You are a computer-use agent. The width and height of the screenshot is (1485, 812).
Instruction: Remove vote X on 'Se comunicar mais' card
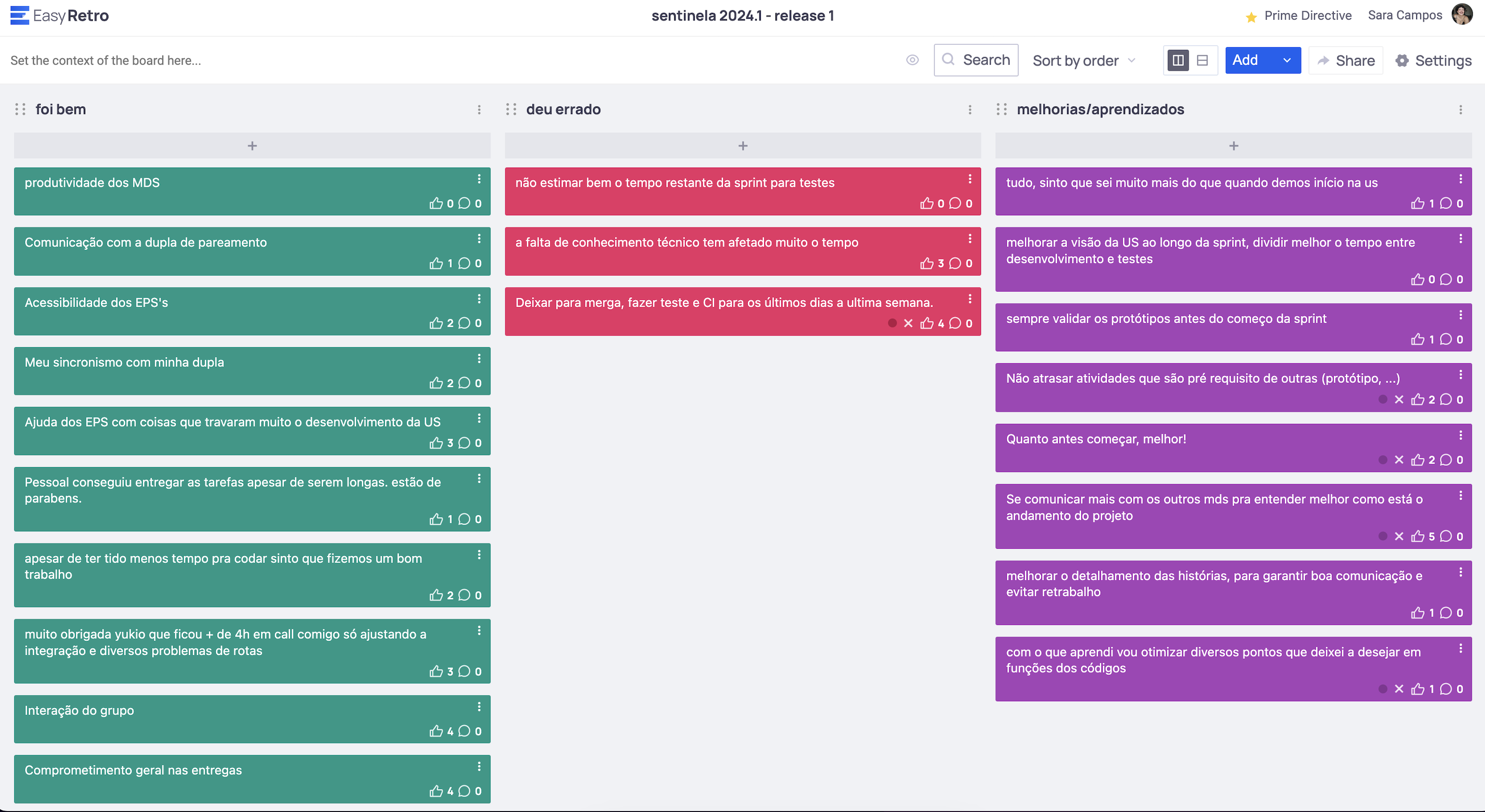click(x=1398, y=536)
